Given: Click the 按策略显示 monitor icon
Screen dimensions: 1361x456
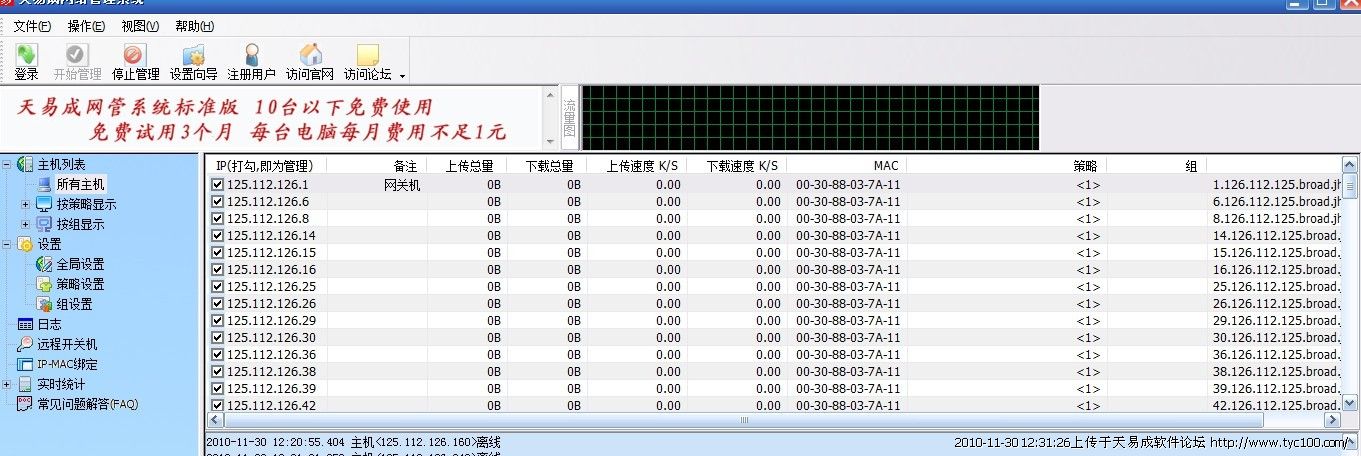Looking at the screenshot, I should [44, 204].
